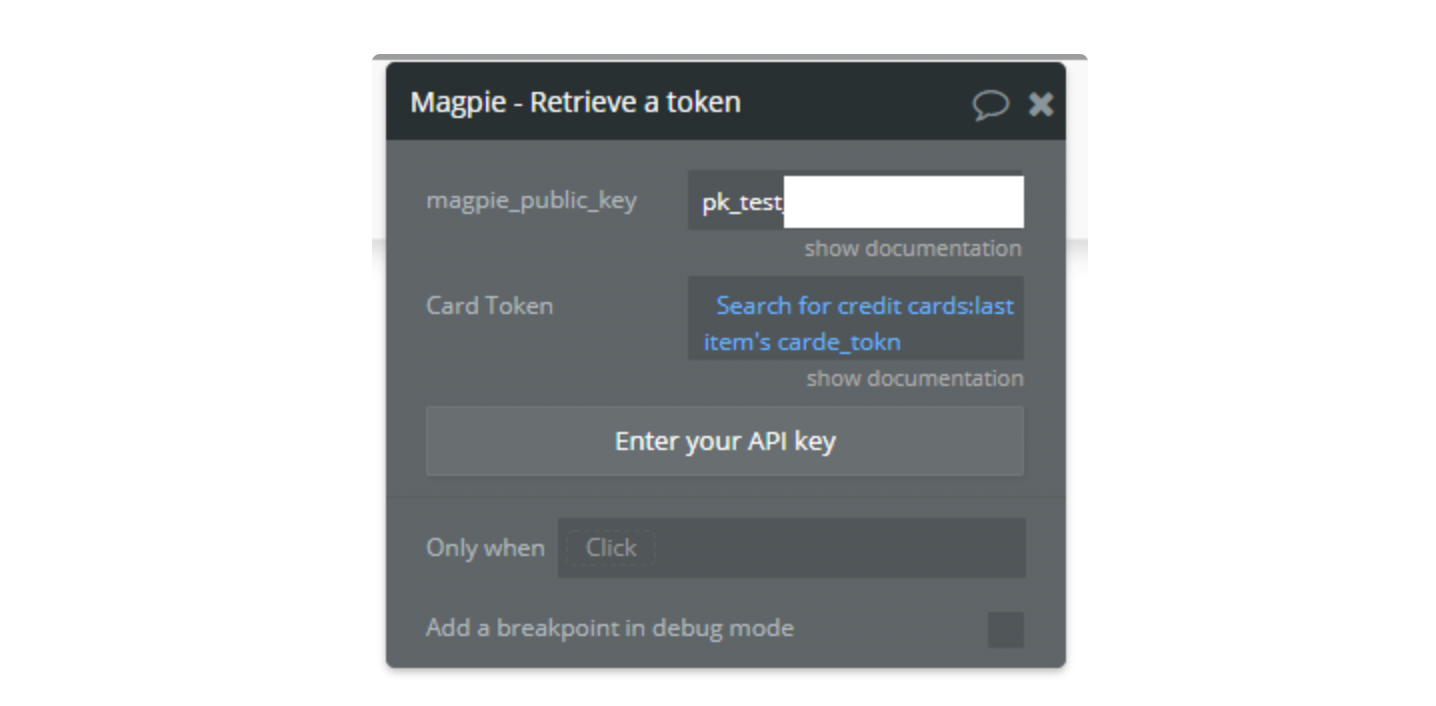Close the Magpie property panel
Viewport: 1436px width, 706px height.
tap(1041, 104)
